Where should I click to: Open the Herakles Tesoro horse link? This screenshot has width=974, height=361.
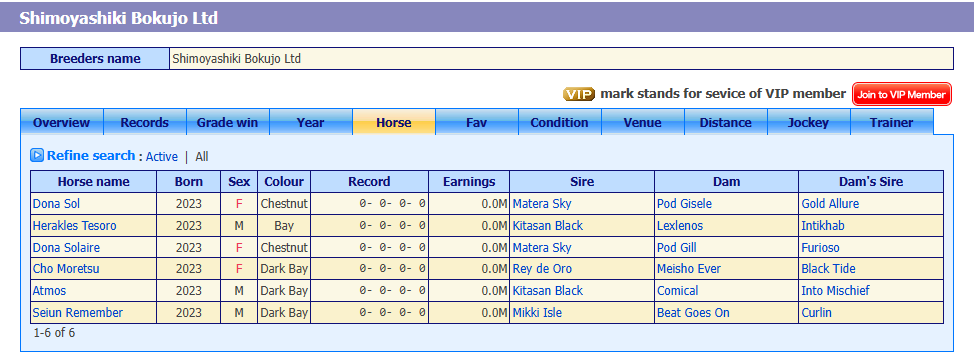click(x=75, y=226)
